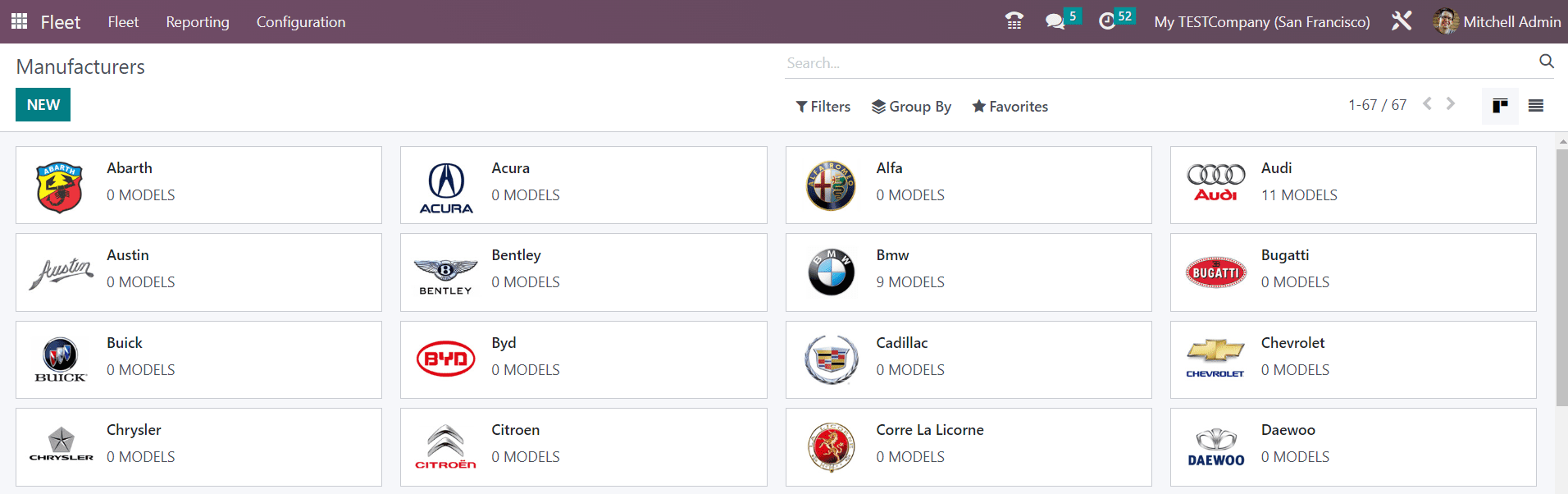The height and width of the screenshot is (494, 1568).
Task: Open the Fleet menu item
Action: [x=123, y=22]
